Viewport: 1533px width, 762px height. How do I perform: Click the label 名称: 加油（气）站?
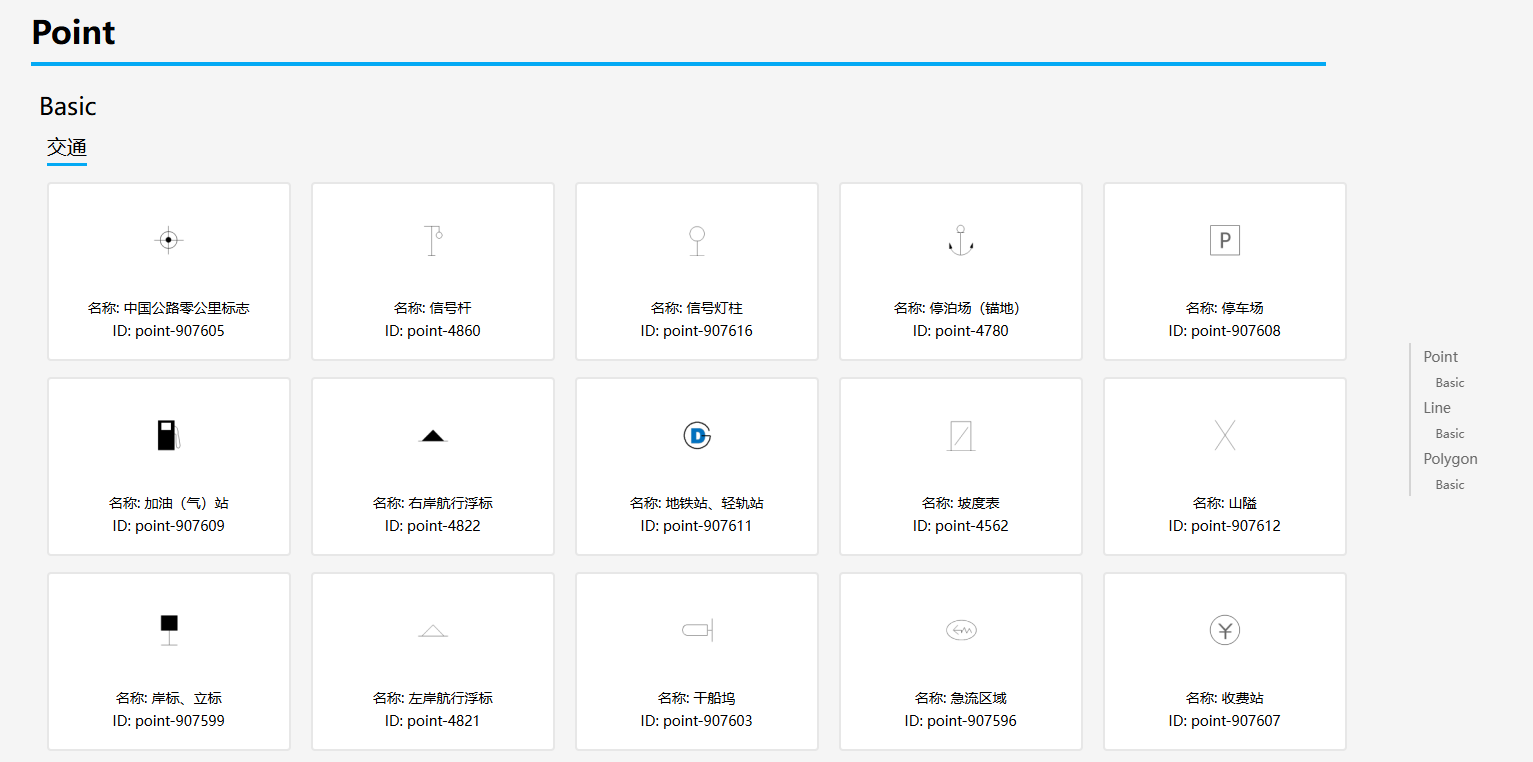(x=169, y=503)
